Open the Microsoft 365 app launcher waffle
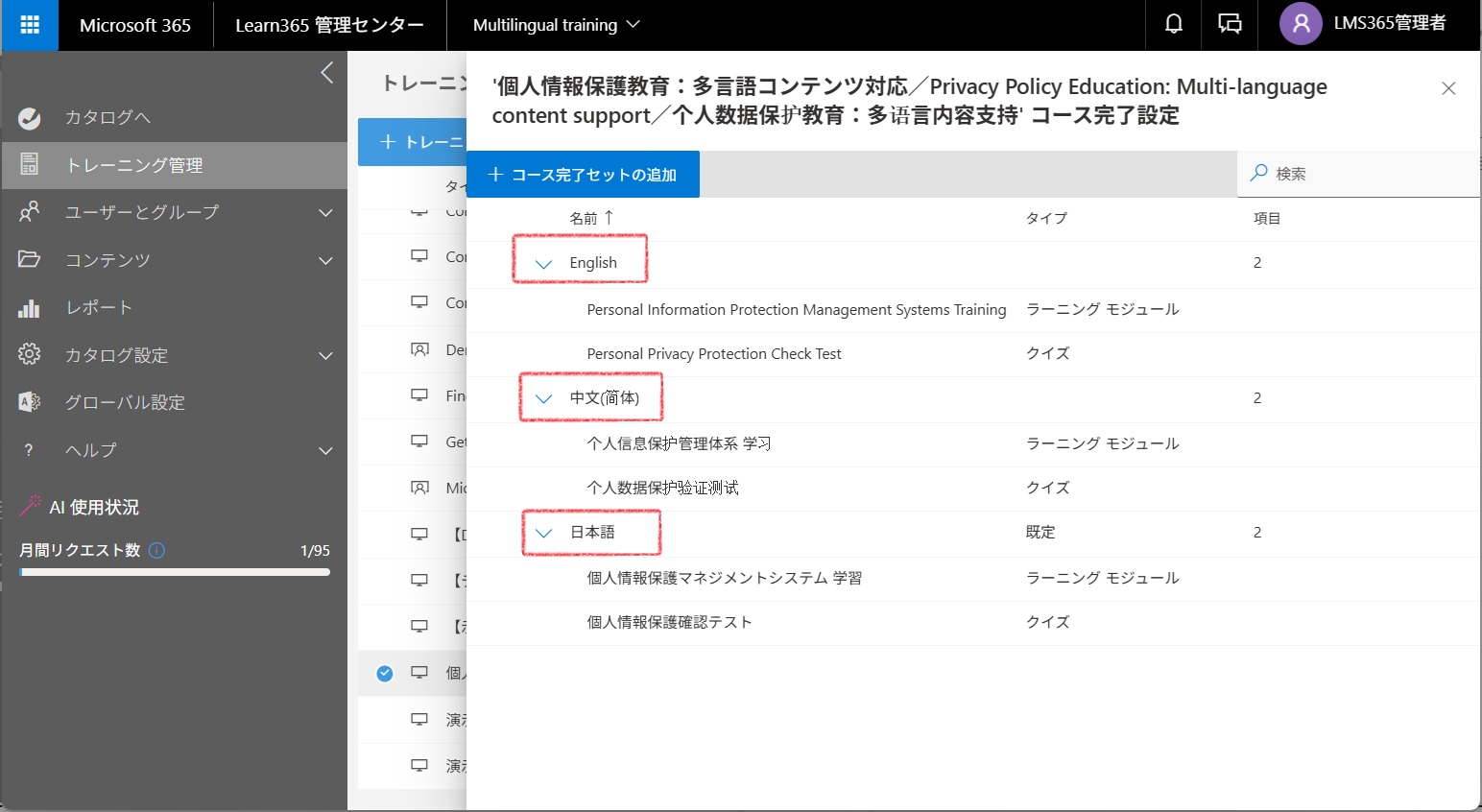Viewport: 1482px width, 812px height. click(30, 25)
